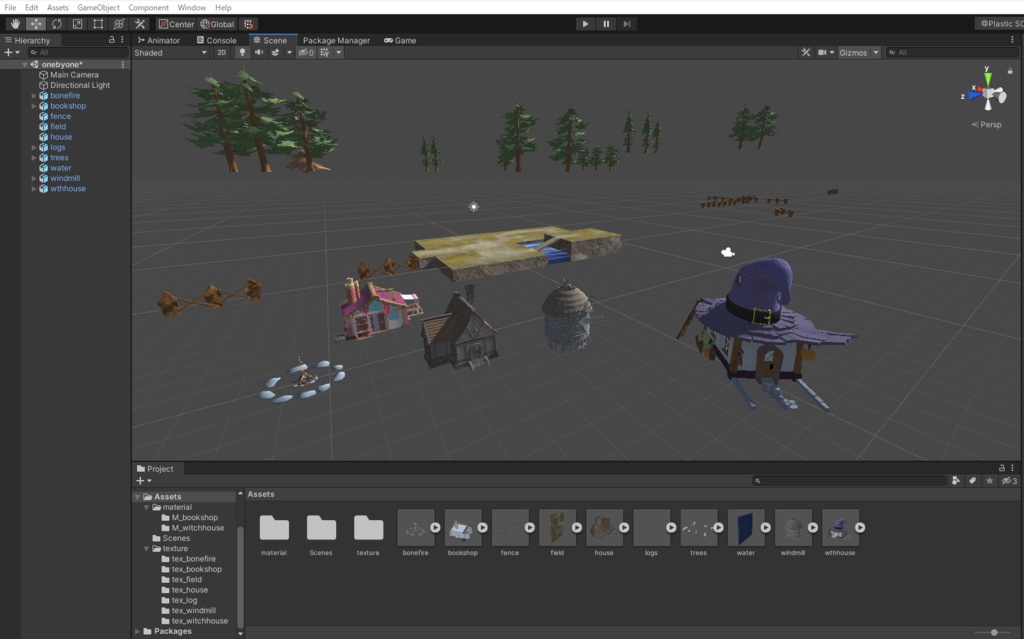Viewport: 1024px width, 639px height.
Task: Lock the Hierarchy panel
Action: (x=112, y=40)
